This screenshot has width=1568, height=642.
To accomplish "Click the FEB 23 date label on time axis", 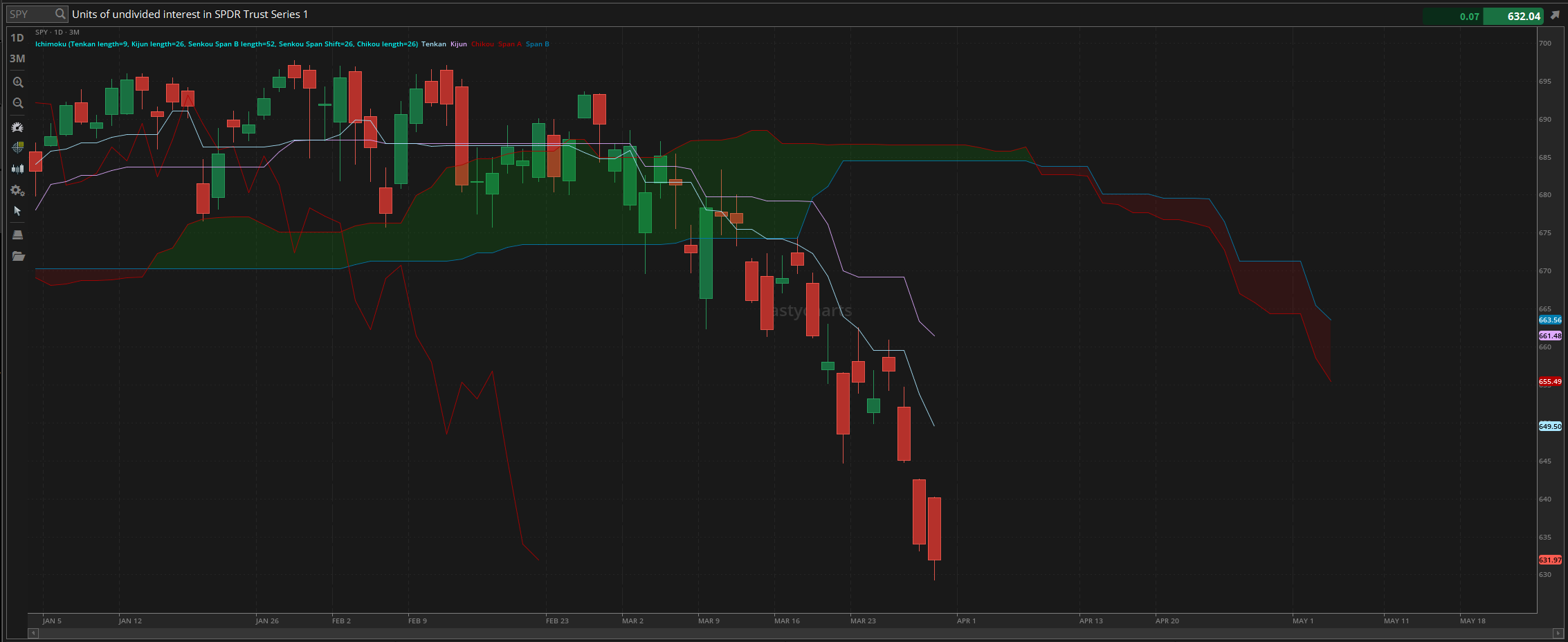I will click(557, 621).
